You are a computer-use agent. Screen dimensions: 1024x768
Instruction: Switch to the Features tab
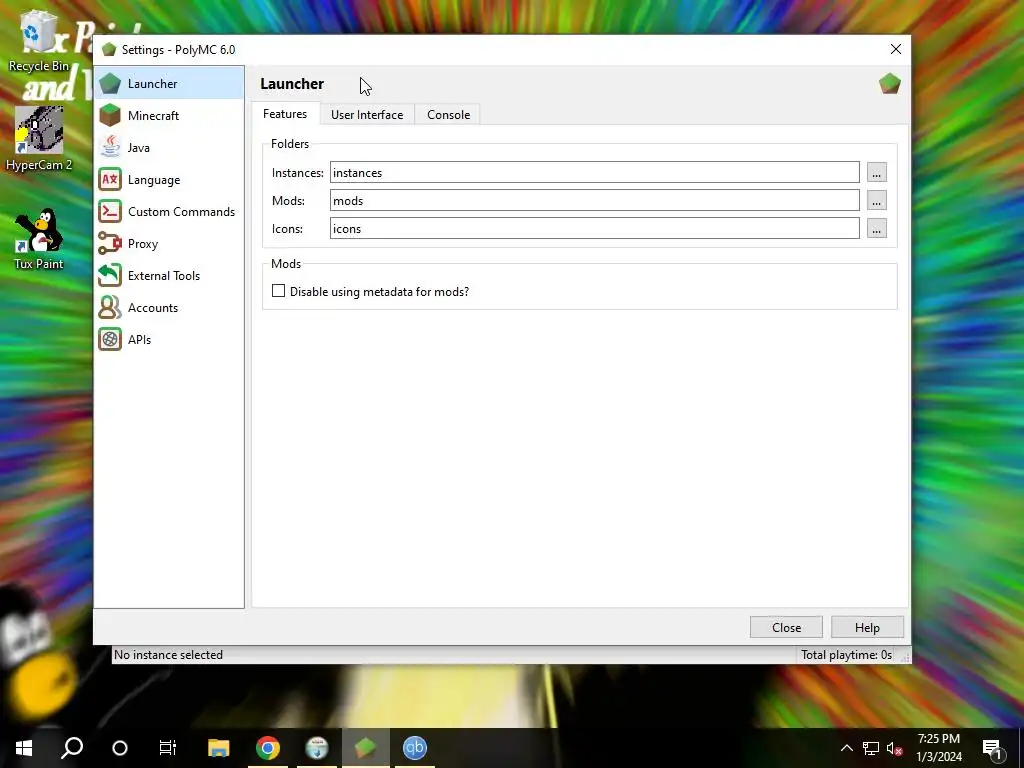(x=285, y=114)
